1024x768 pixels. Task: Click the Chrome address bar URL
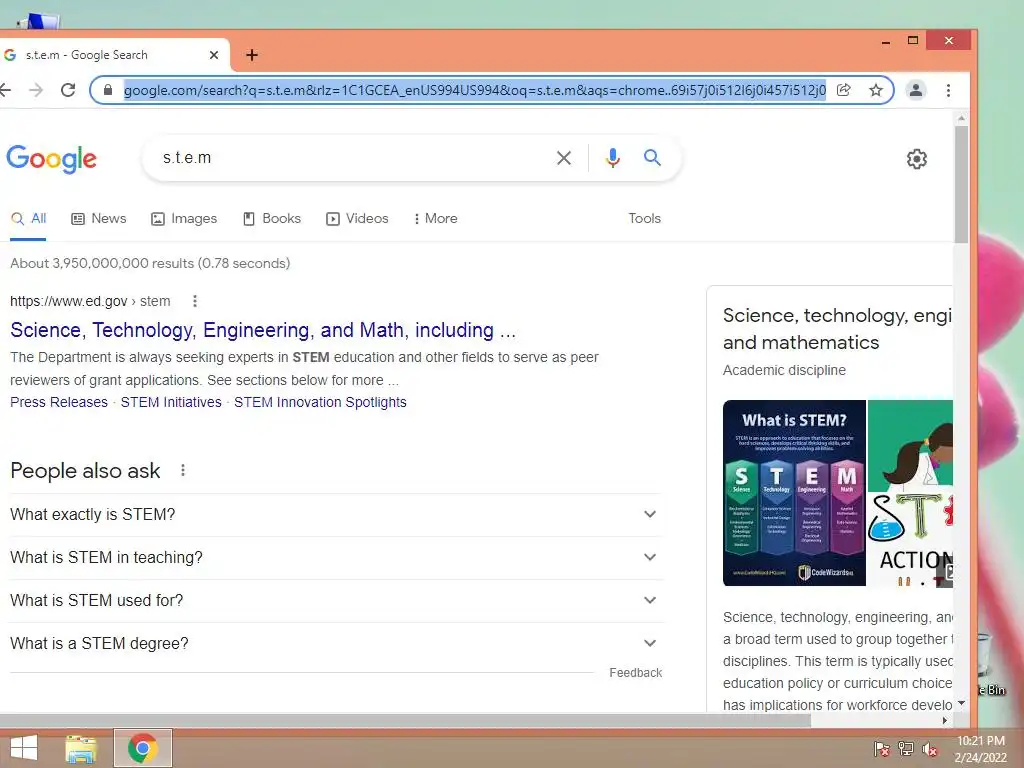475,90
